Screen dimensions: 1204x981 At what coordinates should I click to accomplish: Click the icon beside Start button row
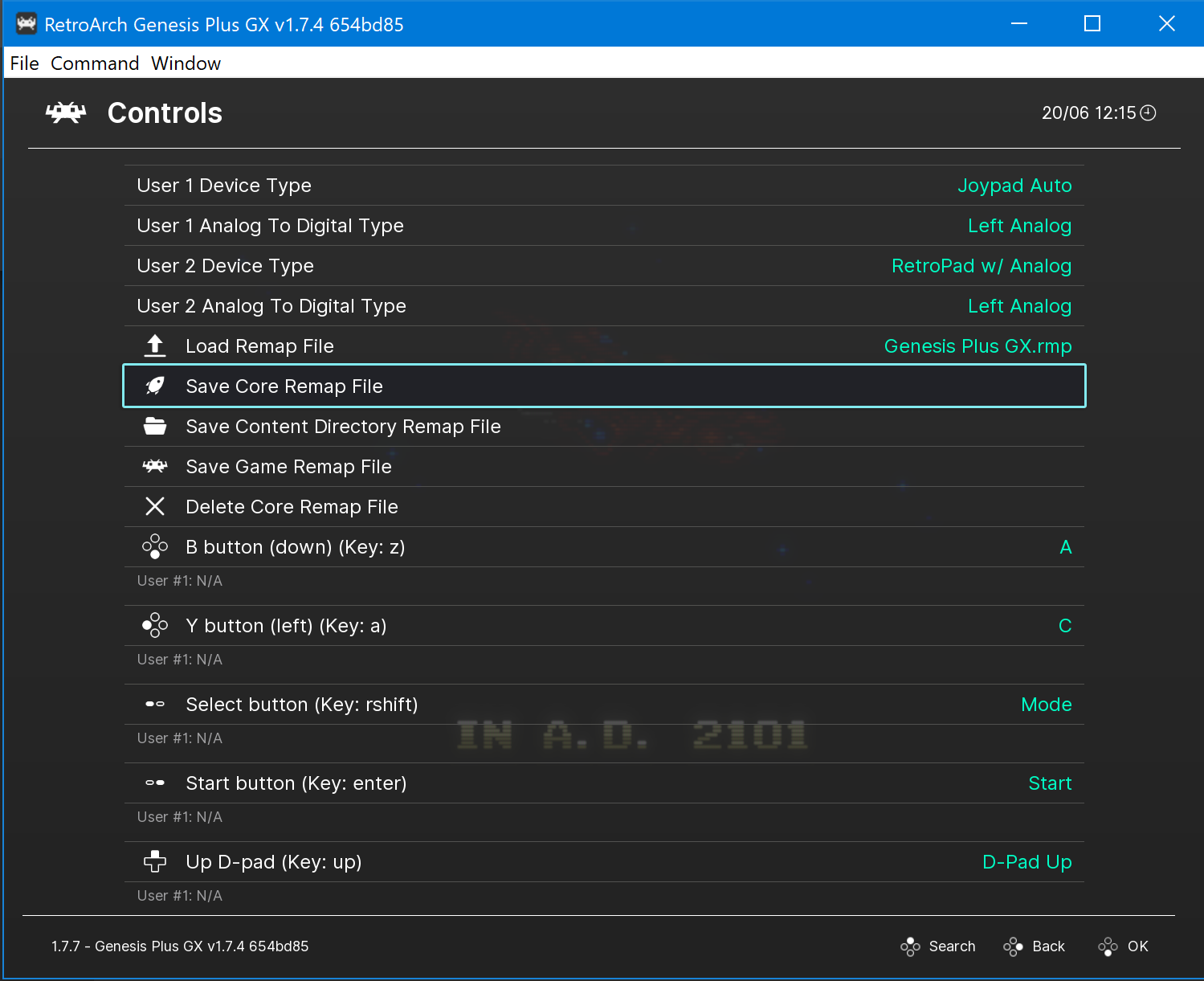pos(155,783)
